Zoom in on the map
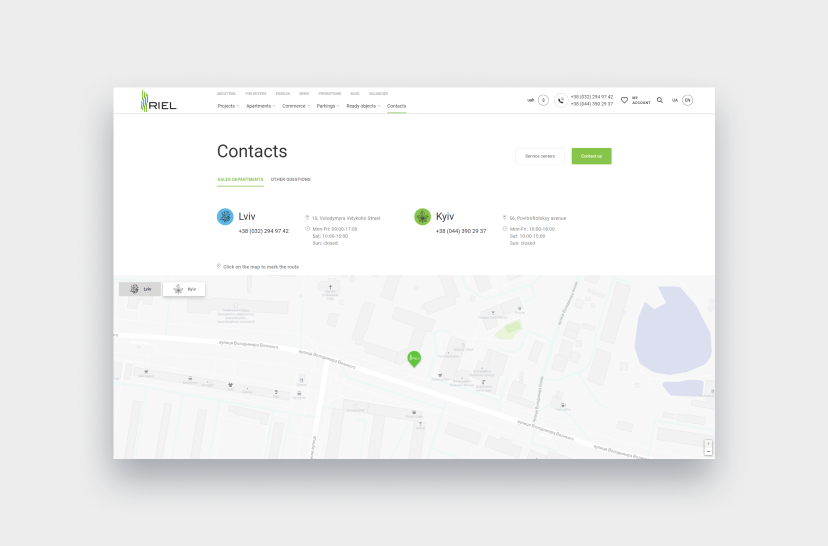 click(x=708, y=443)
